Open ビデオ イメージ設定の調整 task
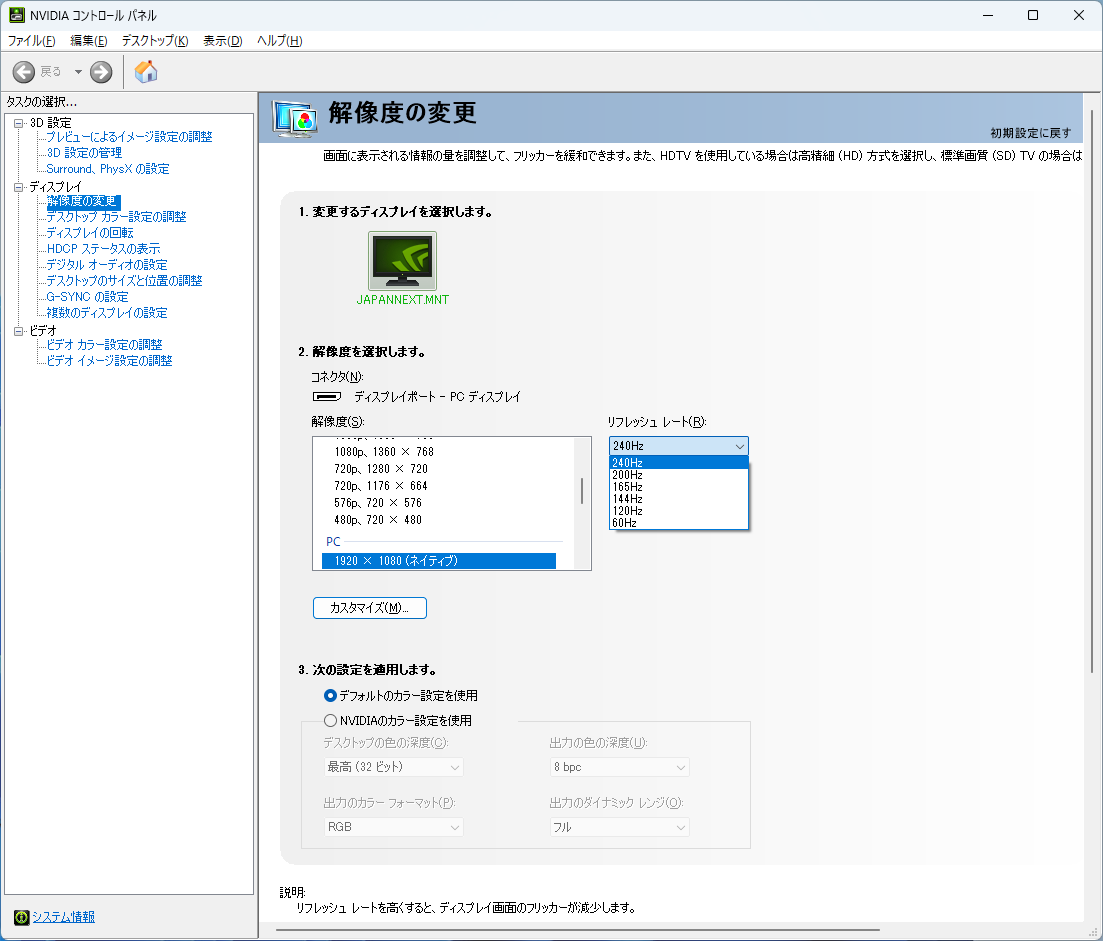The image size is (1103, 941). coord(109,361)
